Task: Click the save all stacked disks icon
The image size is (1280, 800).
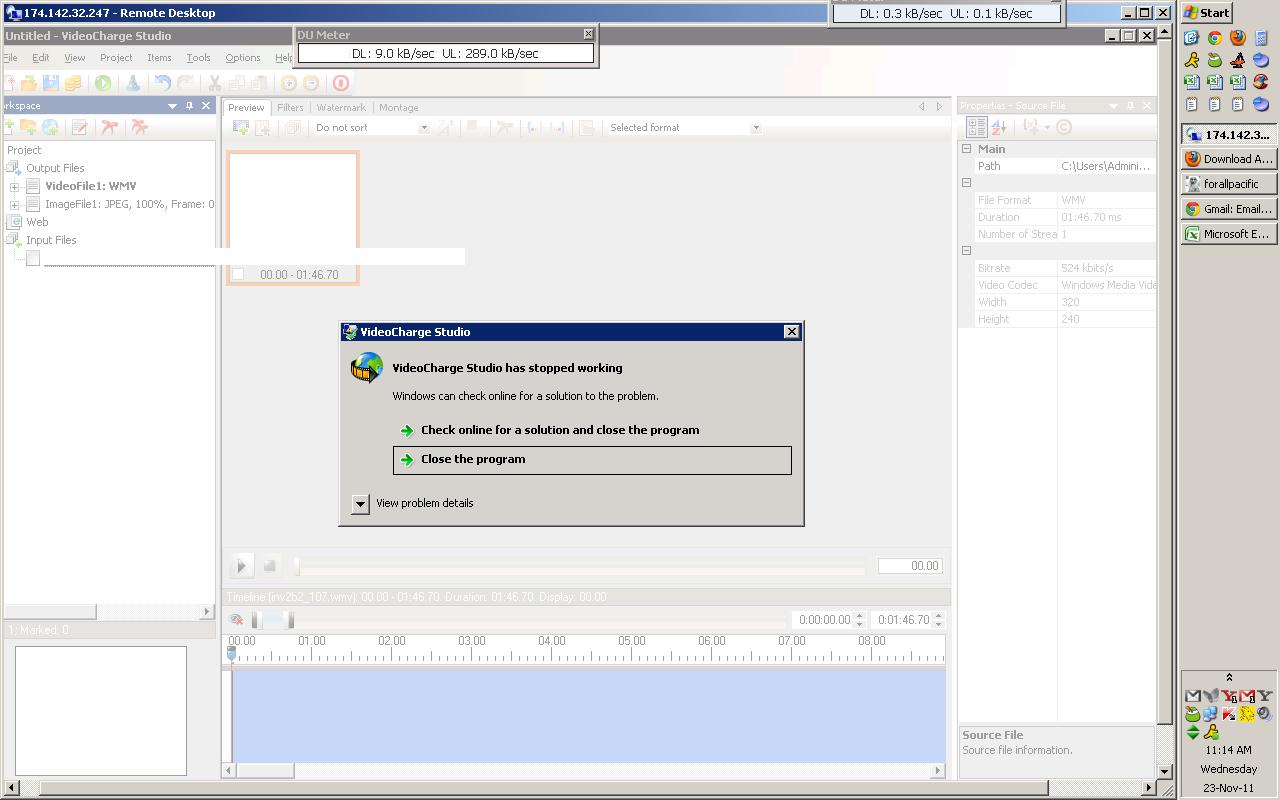Action: coord(73,83)
